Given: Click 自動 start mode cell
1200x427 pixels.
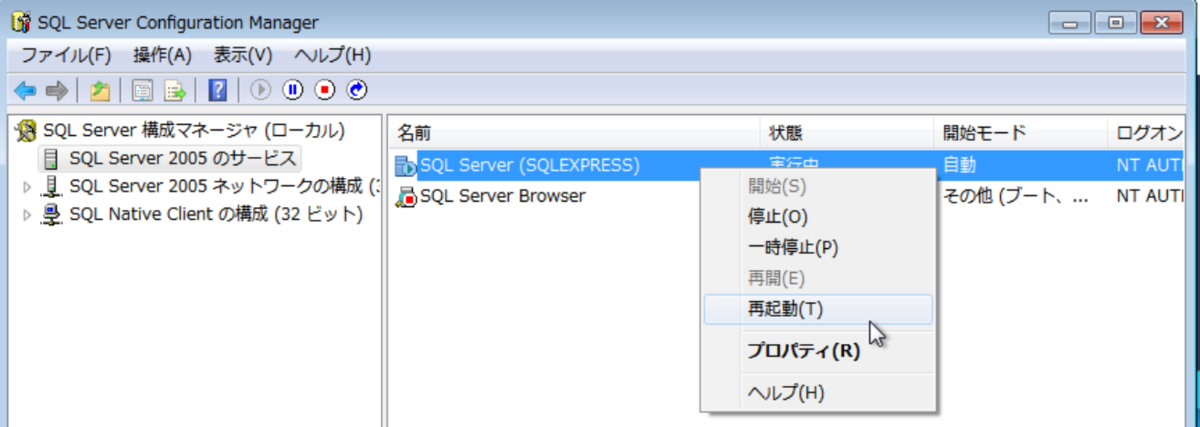Looking at the screenshot, I should tap(960, 165).
